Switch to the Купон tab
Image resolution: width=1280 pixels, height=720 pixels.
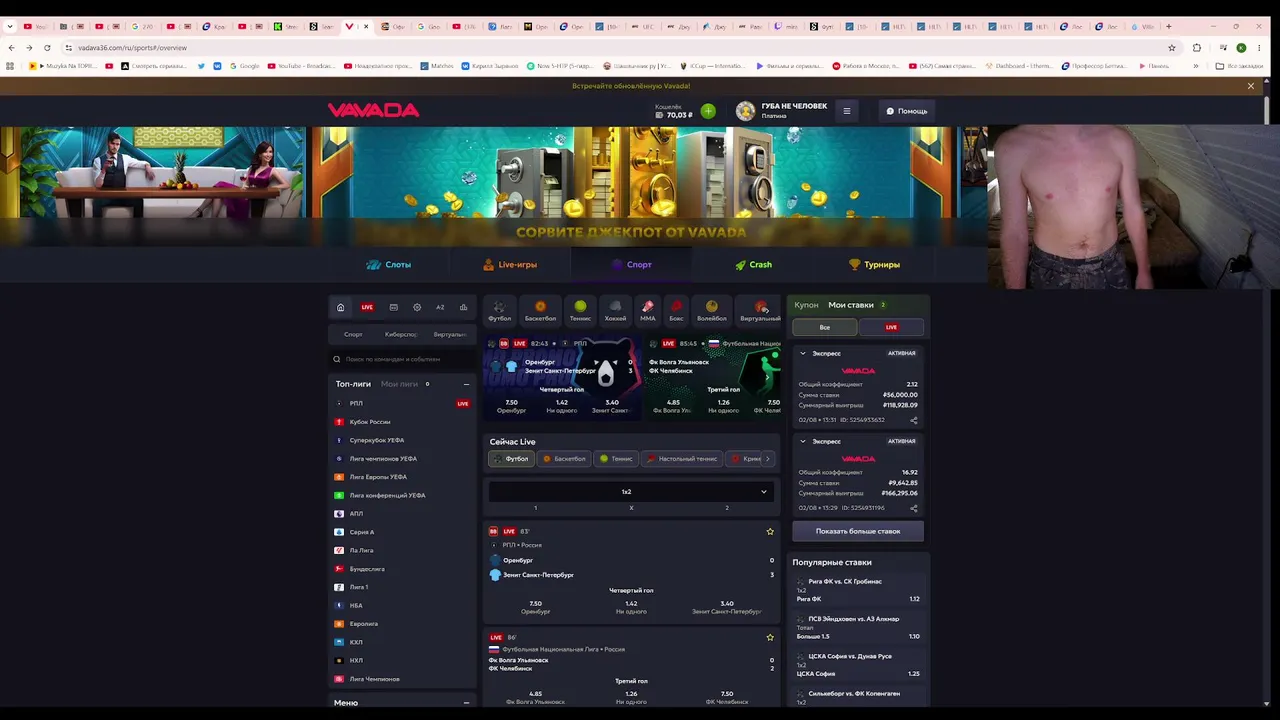point(806,305)
